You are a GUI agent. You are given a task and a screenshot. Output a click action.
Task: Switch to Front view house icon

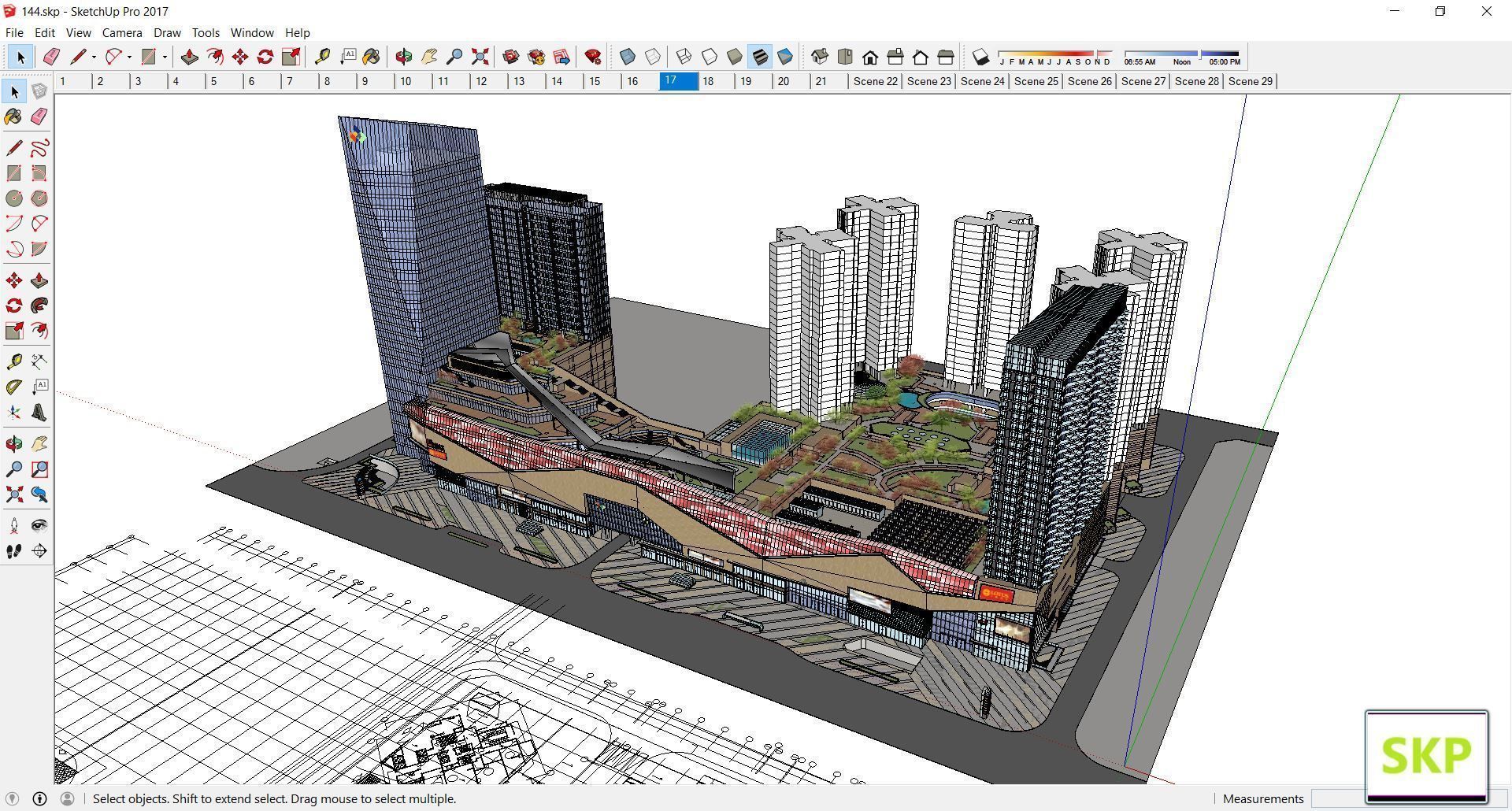(x=870, y=57)
